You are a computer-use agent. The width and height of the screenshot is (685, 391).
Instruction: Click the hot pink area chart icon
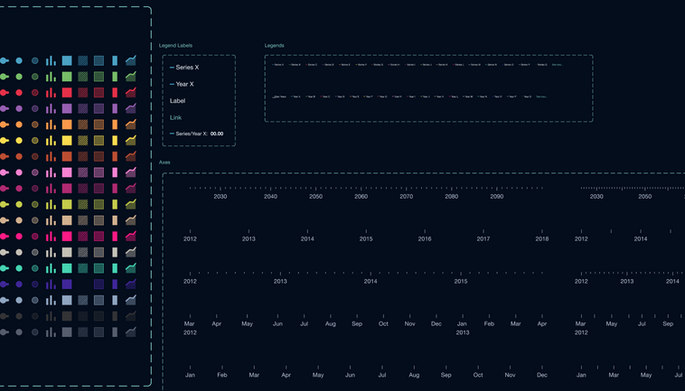point(131,236)
